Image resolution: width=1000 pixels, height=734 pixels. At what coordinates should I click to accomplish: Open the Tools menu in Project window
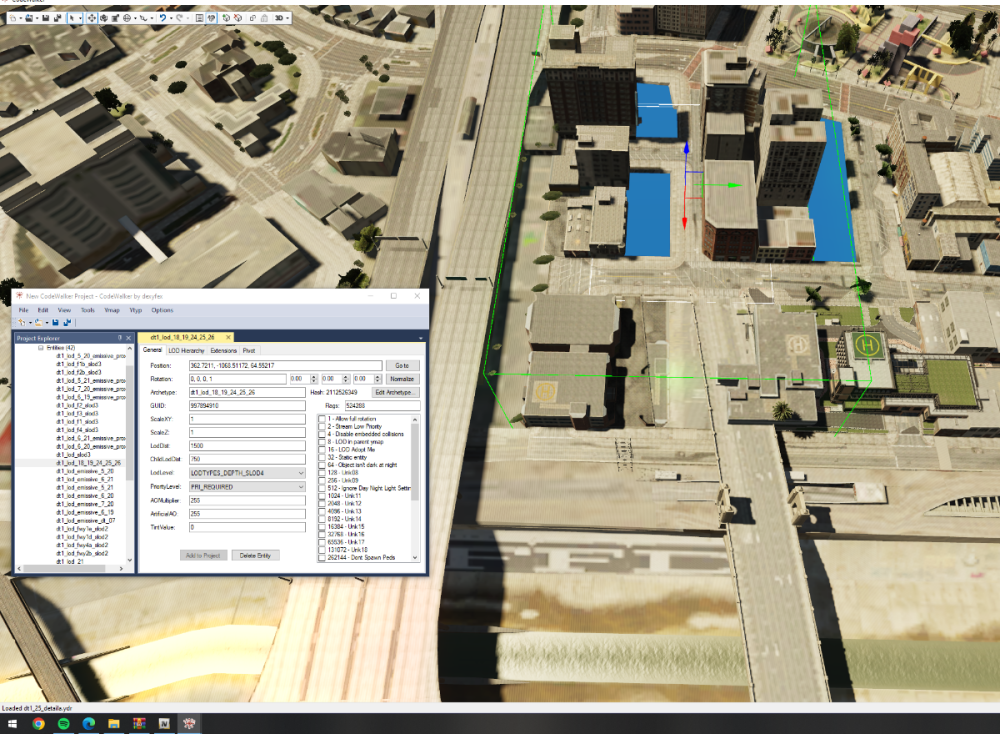pos(87,311)
